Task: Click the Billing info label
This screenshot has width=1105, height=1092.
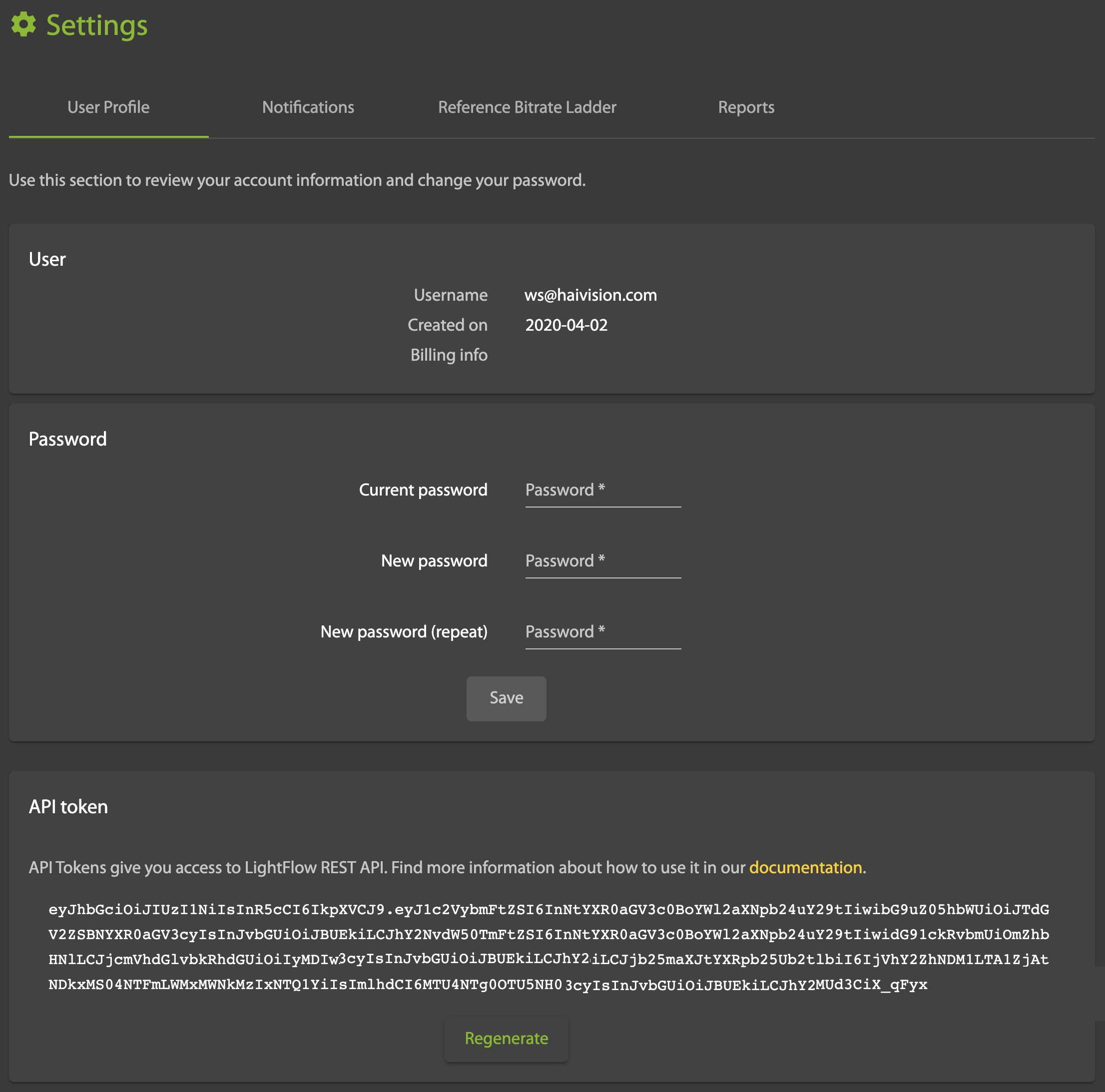Action: [x=449, y=355]
